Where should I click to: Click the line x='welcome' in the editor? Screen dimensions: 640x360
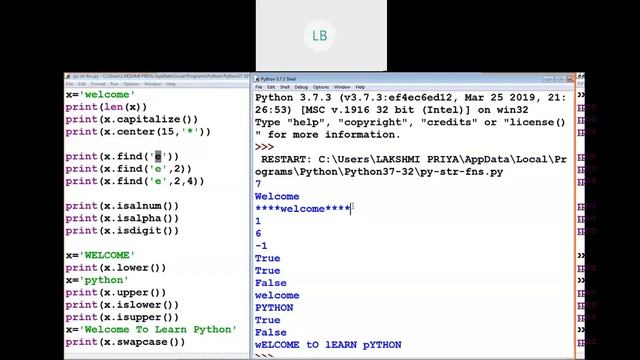[x=100, y=95]
